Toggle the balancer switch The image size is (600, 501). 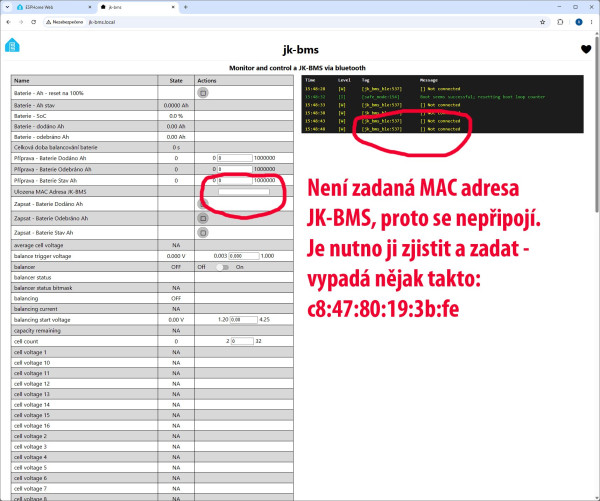222,267
